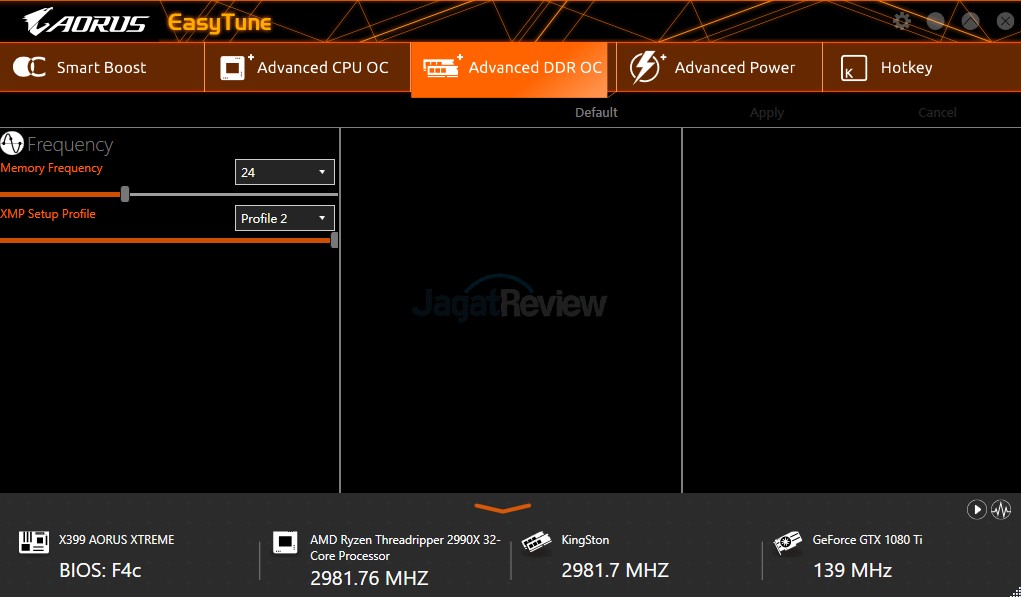Click the Apply button
Image resolution: width=1021 pixels, height=597 pixels.
(767, 113)
